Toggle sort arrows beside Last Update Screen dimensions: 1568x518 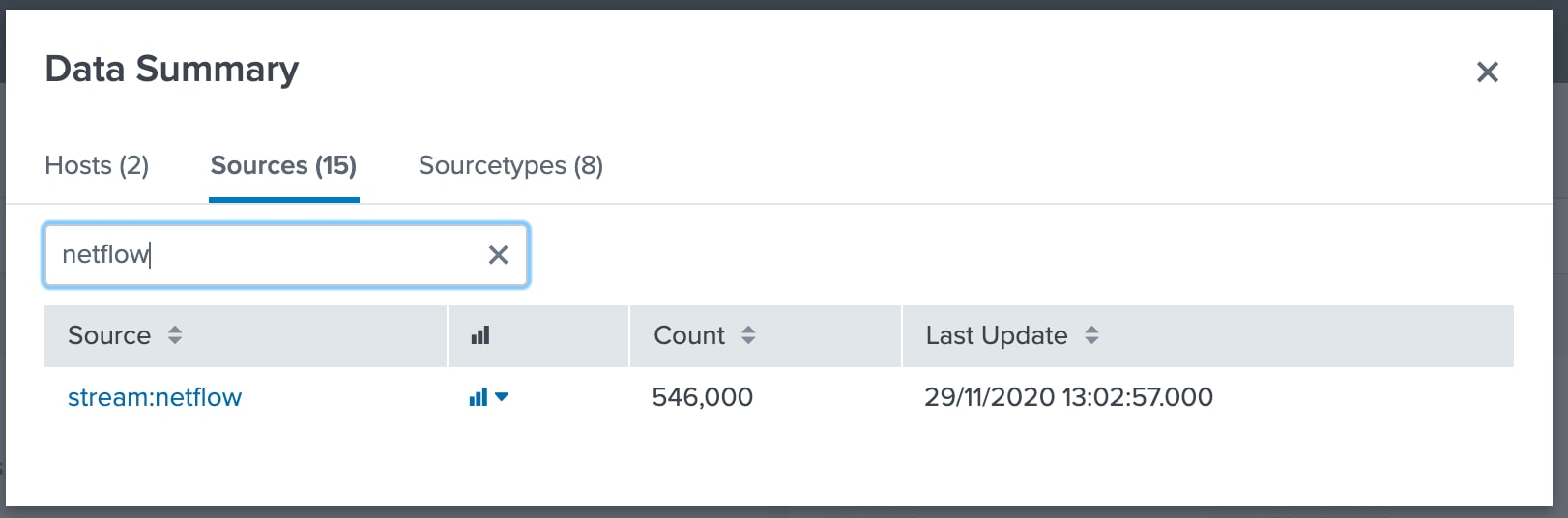click(1091, 335)
